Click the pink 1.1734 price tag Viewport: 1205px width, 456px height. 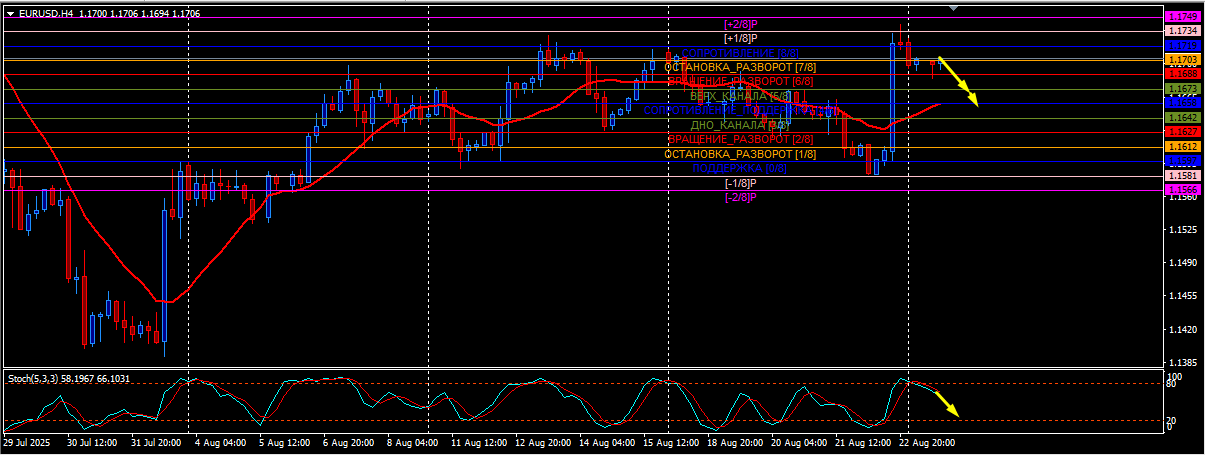tap(1184, 31)
